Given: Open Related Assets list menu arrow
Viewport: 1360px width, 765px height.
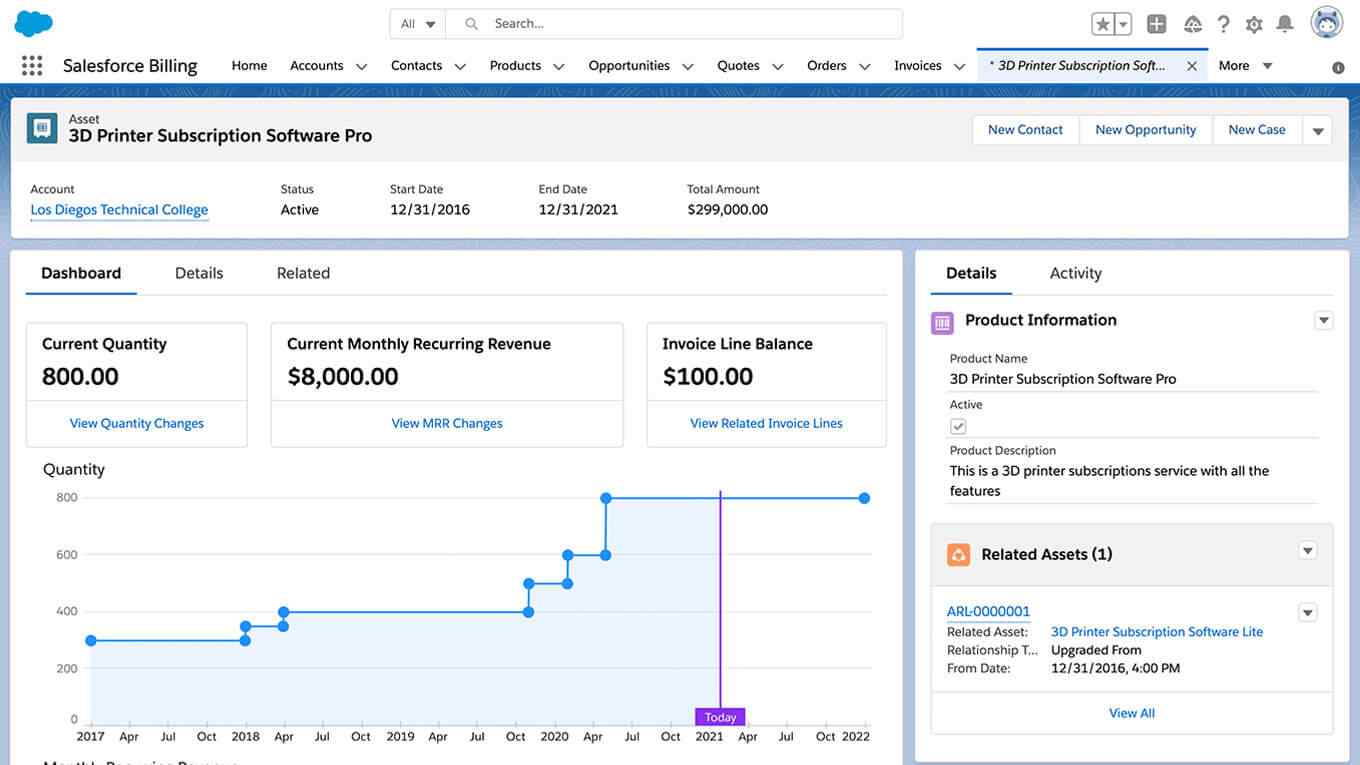Looking at the screenshot, I should click(1308, 551).
